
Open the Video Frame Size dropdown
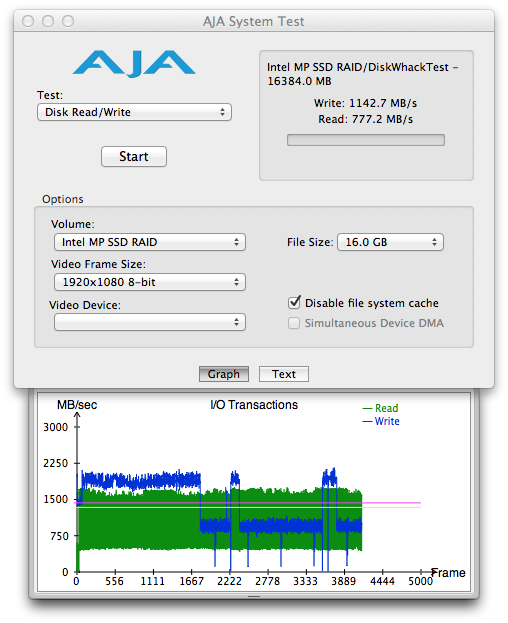(x=150, y=282)
